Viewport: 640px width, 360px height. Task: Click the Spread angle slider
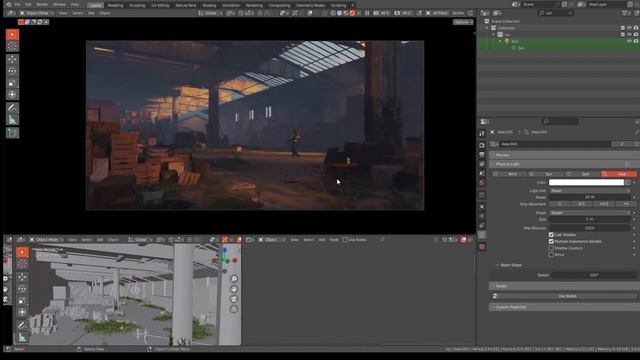pos(593,275)
